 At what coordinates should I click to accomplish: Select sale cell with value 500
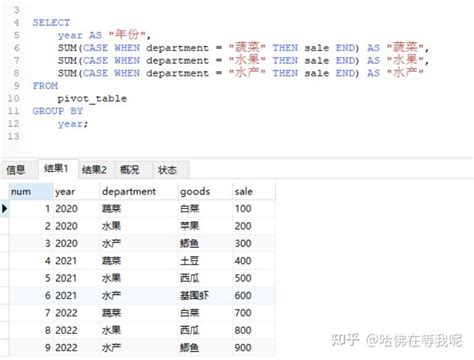(x=254, y=278)
